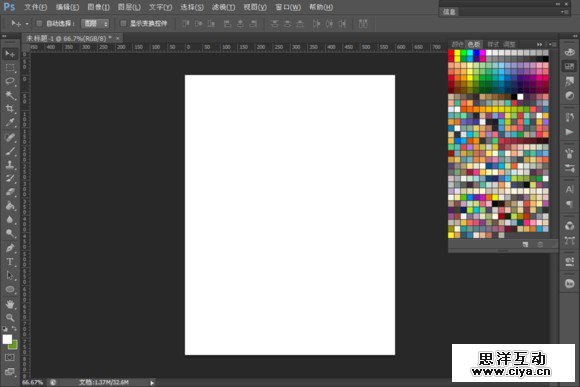The height and width of the screenshot is (387, 580).
Task: Select the Zoom magnifier tool
Action: pos(10,318)
